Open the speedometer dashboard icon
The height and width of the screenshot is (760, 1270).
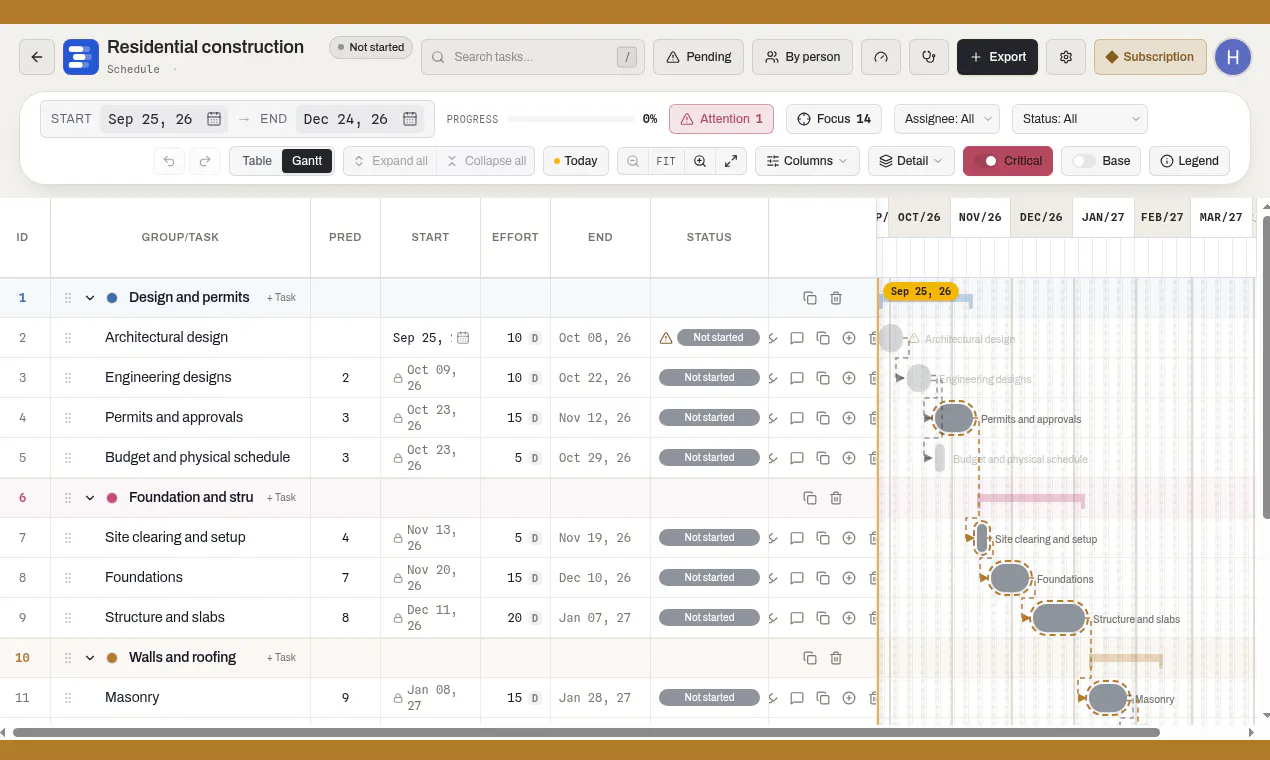881,57
